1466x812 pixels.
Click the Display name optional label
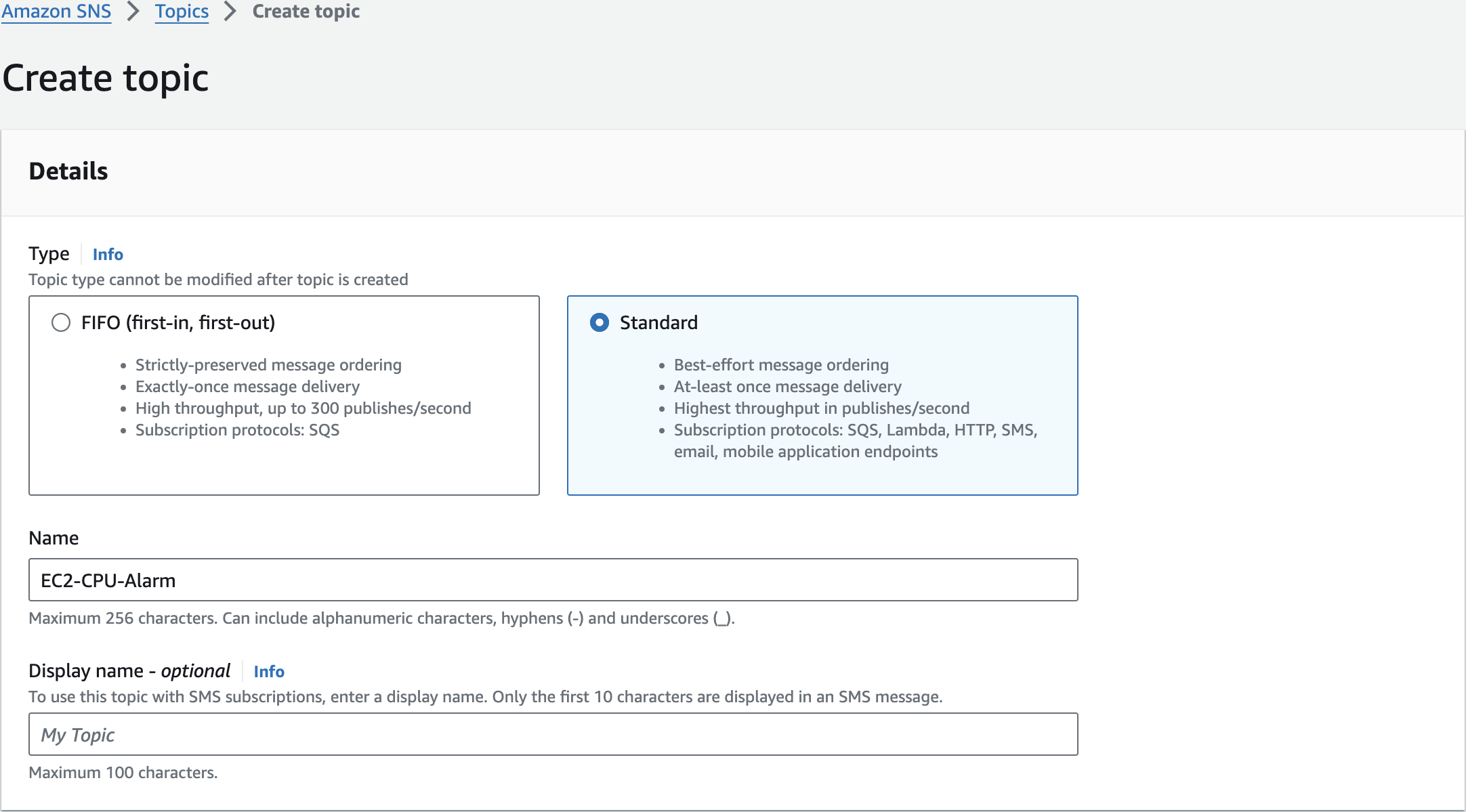coord(129,671)
